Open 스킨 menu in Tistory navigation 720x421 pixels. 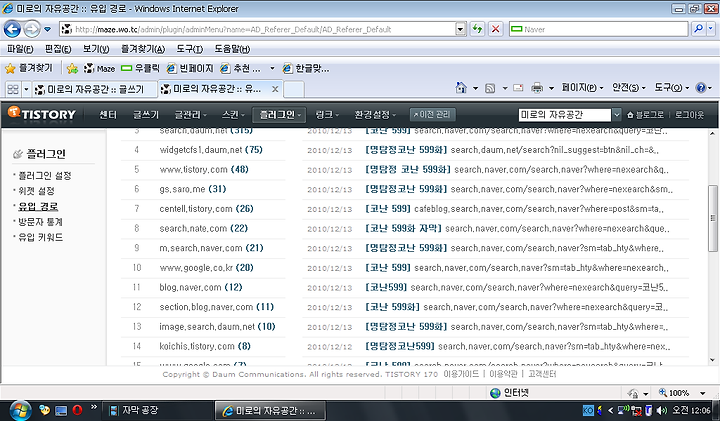[233, 115]
